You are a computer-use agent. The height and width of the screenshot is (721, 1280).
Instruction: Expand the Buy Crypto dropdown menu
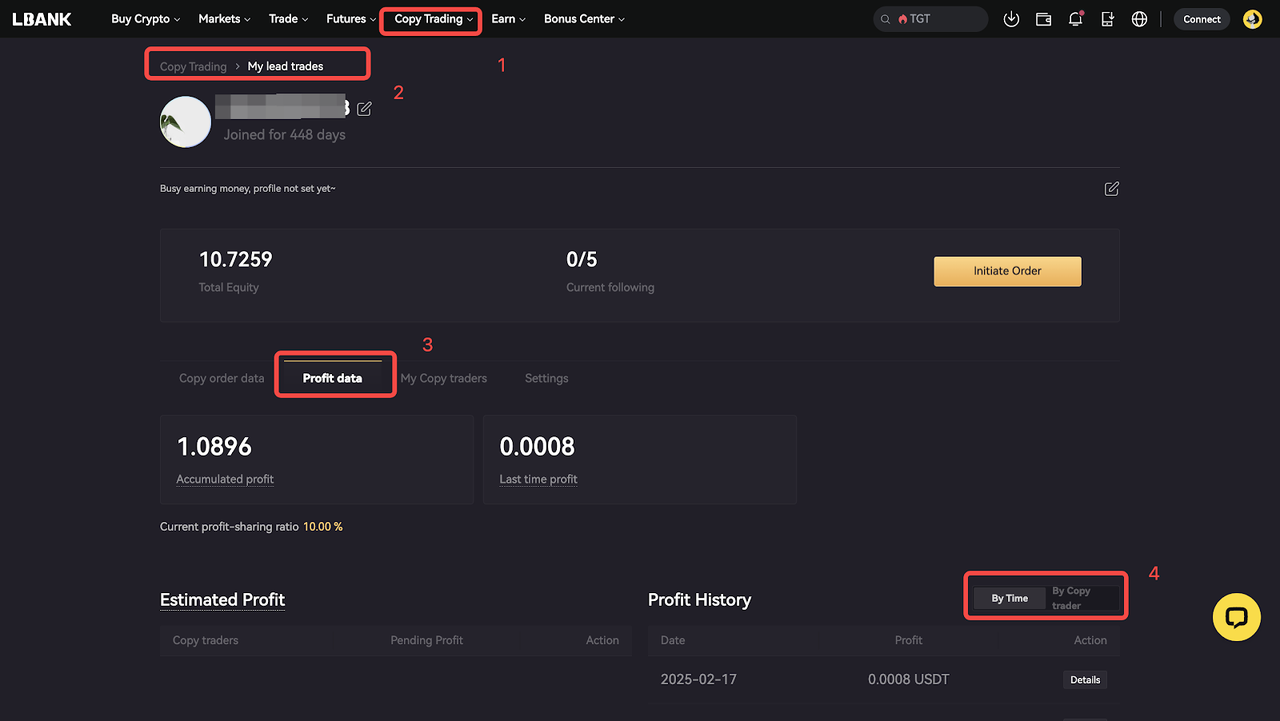tap(145, 19)
